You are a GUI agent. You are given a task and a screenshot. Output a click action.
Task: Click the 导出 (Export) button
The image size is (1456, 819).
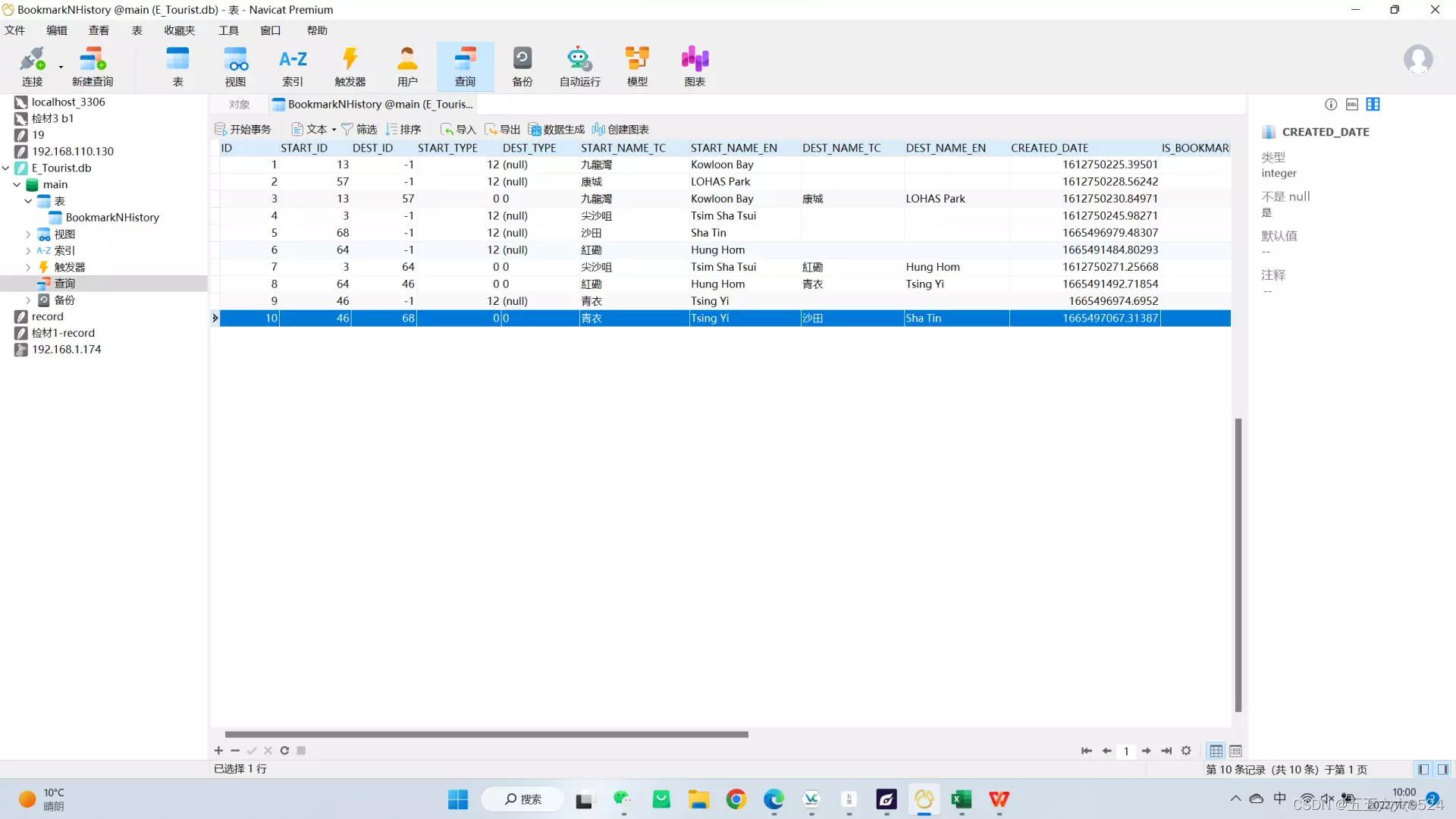click(x=503, y=130)
